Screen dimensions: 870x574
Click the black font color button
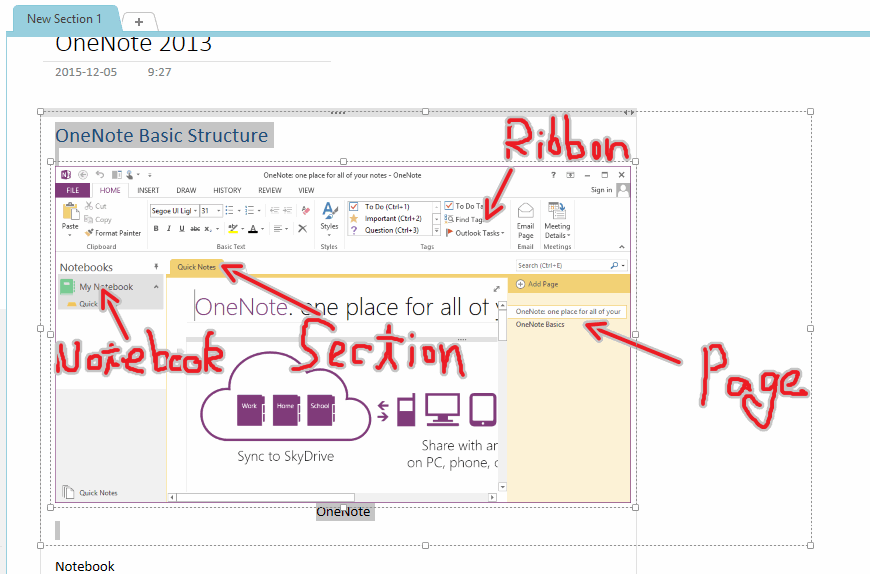(253, 228)
